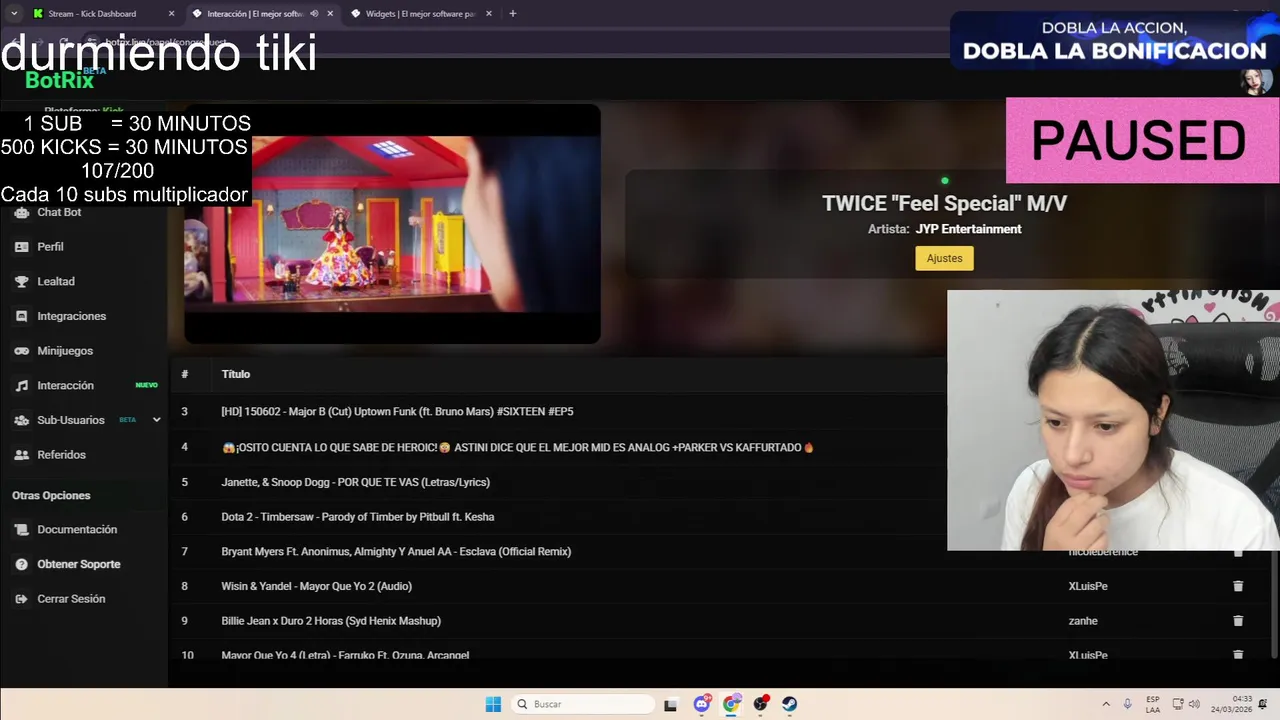This screenshot has width=1280, height=720.
Task: Open the Documentación sidebar icon
Action: point(21,530)
